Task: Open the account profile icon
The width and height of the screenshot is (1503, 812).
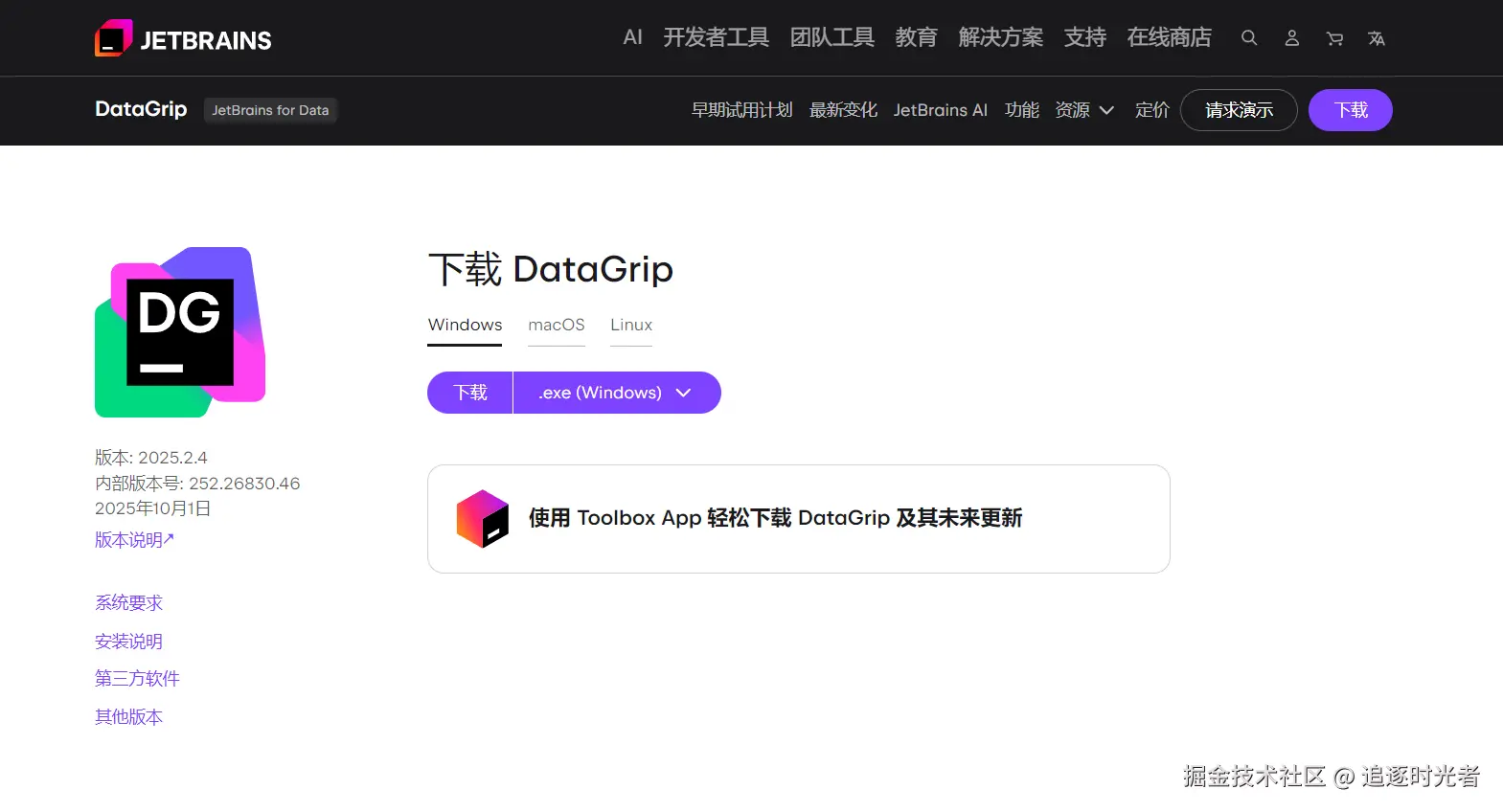Action: coord(1291,38)
